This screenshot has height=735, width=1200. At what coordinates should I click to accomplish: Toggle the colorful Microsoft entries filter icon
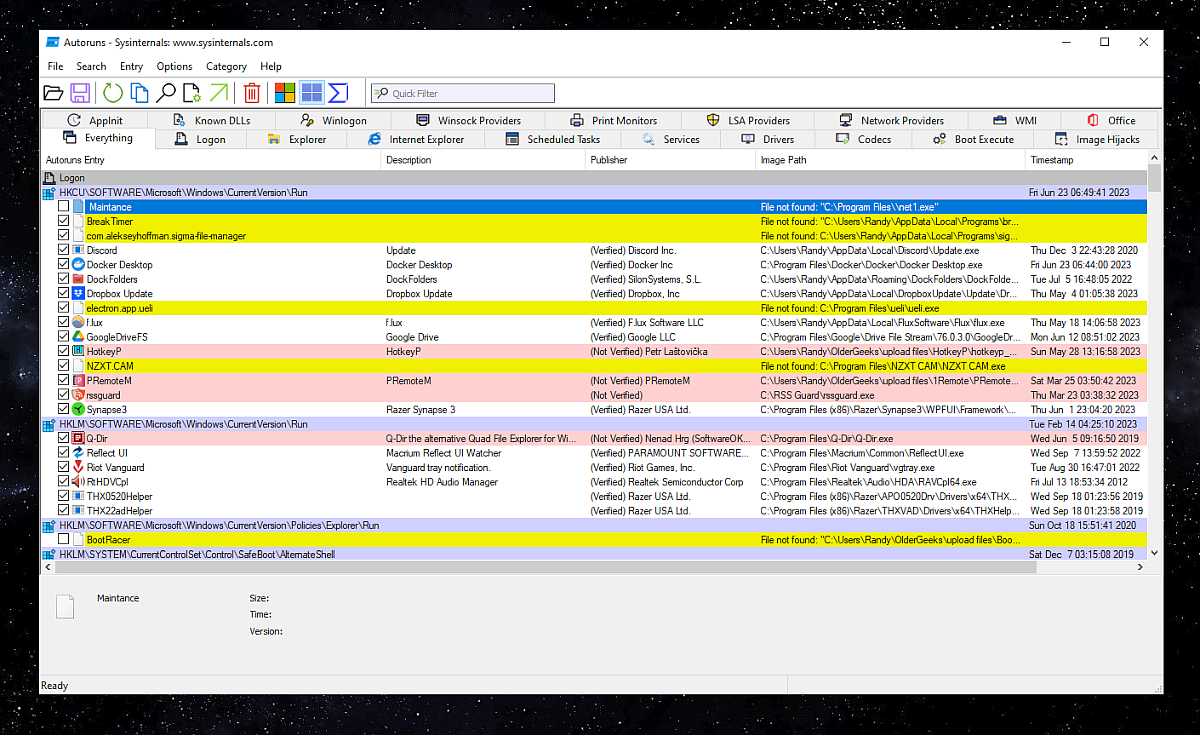(x=285, y=93)
